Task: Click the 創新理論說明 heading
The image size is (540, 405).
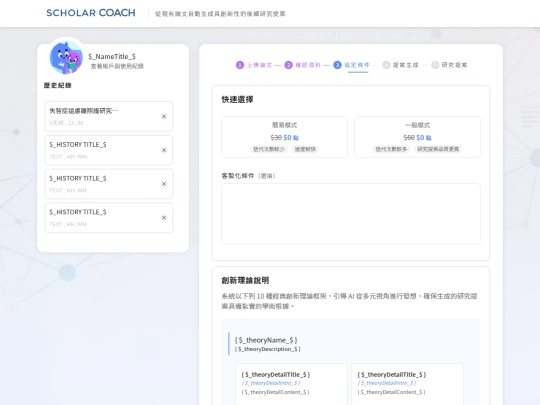Action: 245,280
